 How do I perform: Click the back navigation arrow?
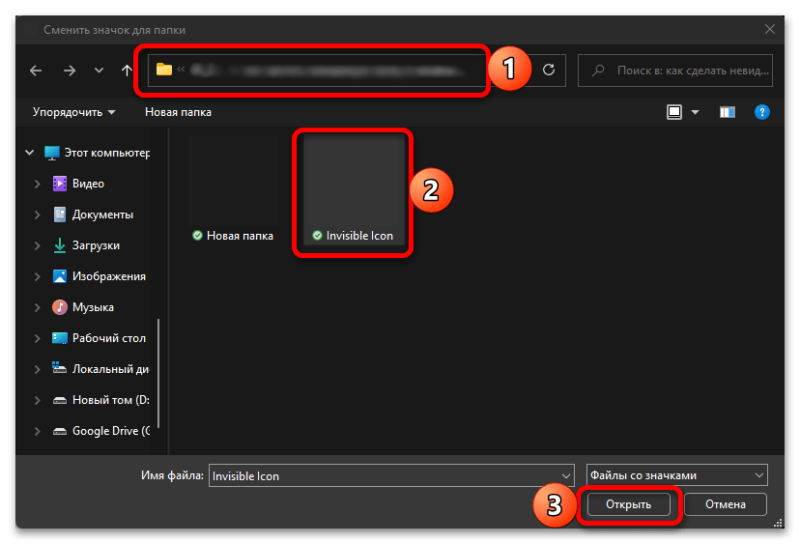tap(36, 70)
